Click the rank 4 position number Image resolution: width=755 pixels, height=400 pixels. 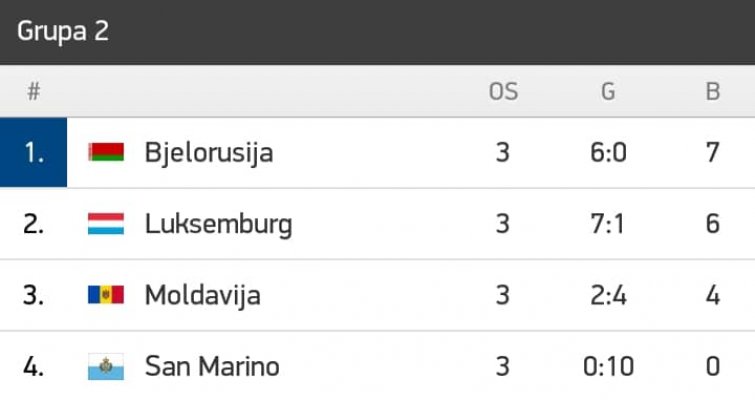click(34, 366)
